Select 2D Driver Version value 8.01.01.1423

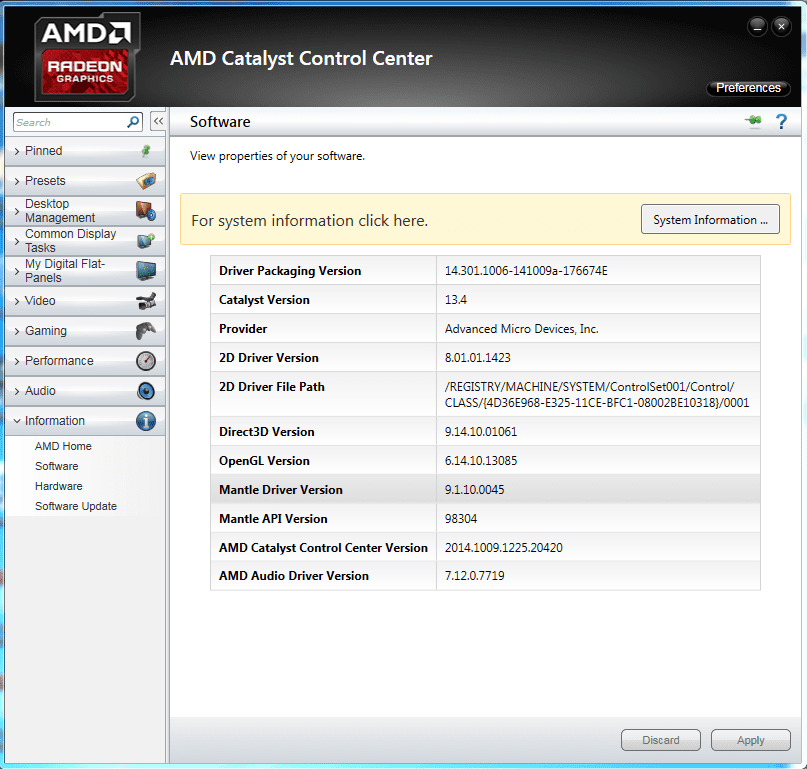478,358
